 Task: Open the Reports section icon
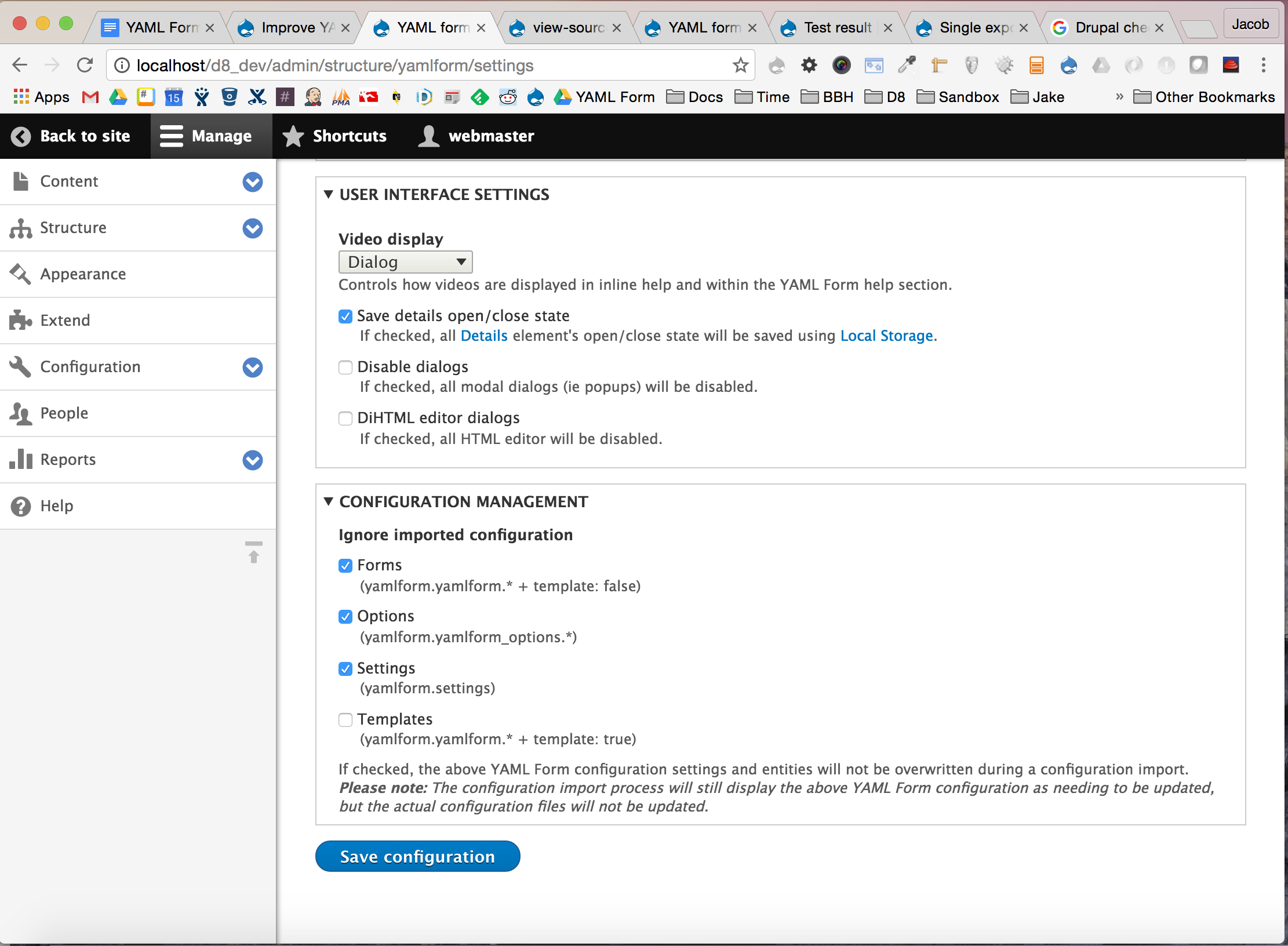click(21, 460)
